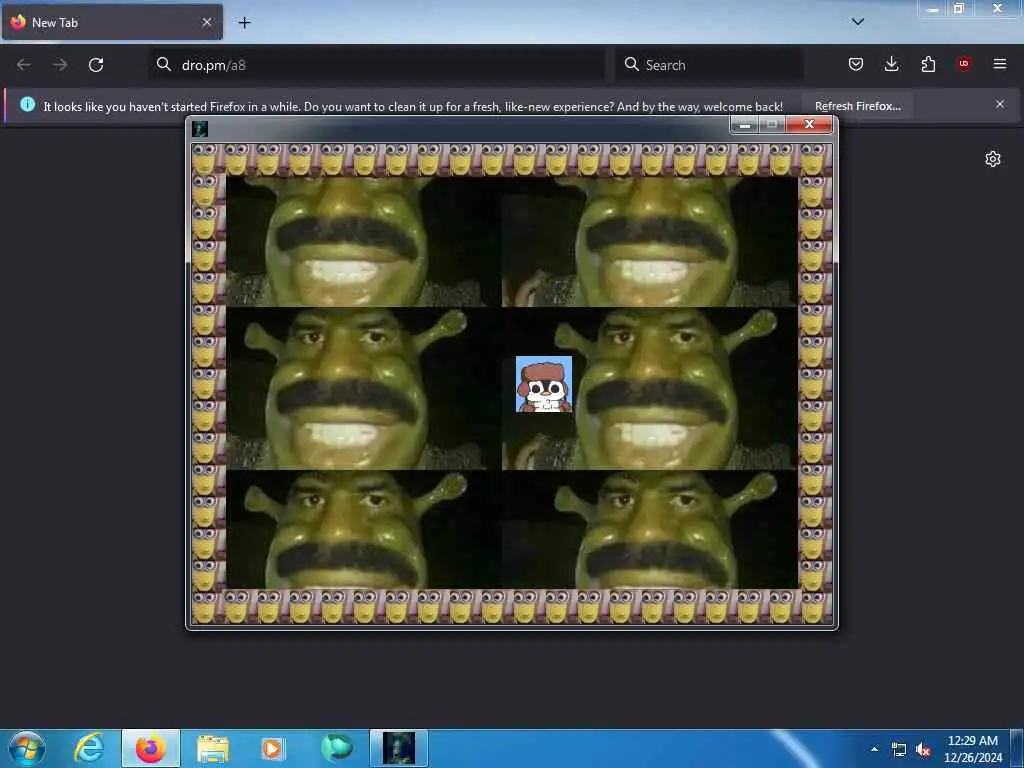Open Windows Explorer from taskbar
Viewport: 1024px width, 768px height.
point(213,748)
